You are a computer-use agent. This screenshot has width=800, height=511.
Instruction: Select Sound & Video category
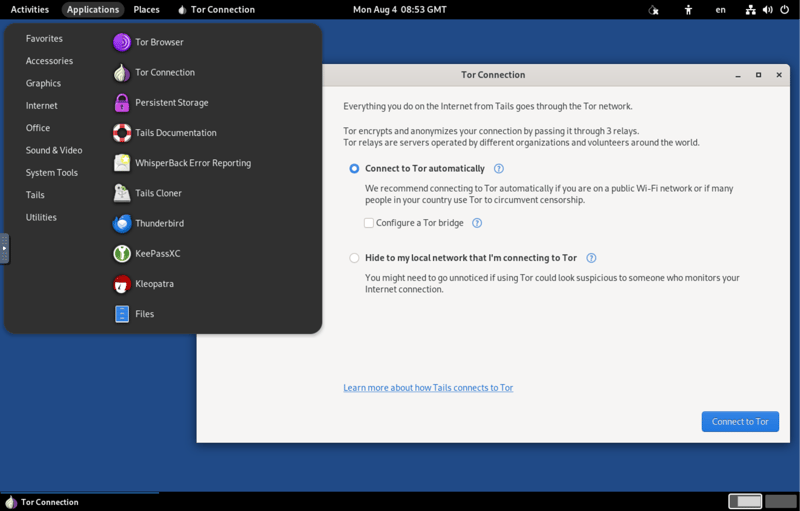pyautogui.click(x=54, y=150)
